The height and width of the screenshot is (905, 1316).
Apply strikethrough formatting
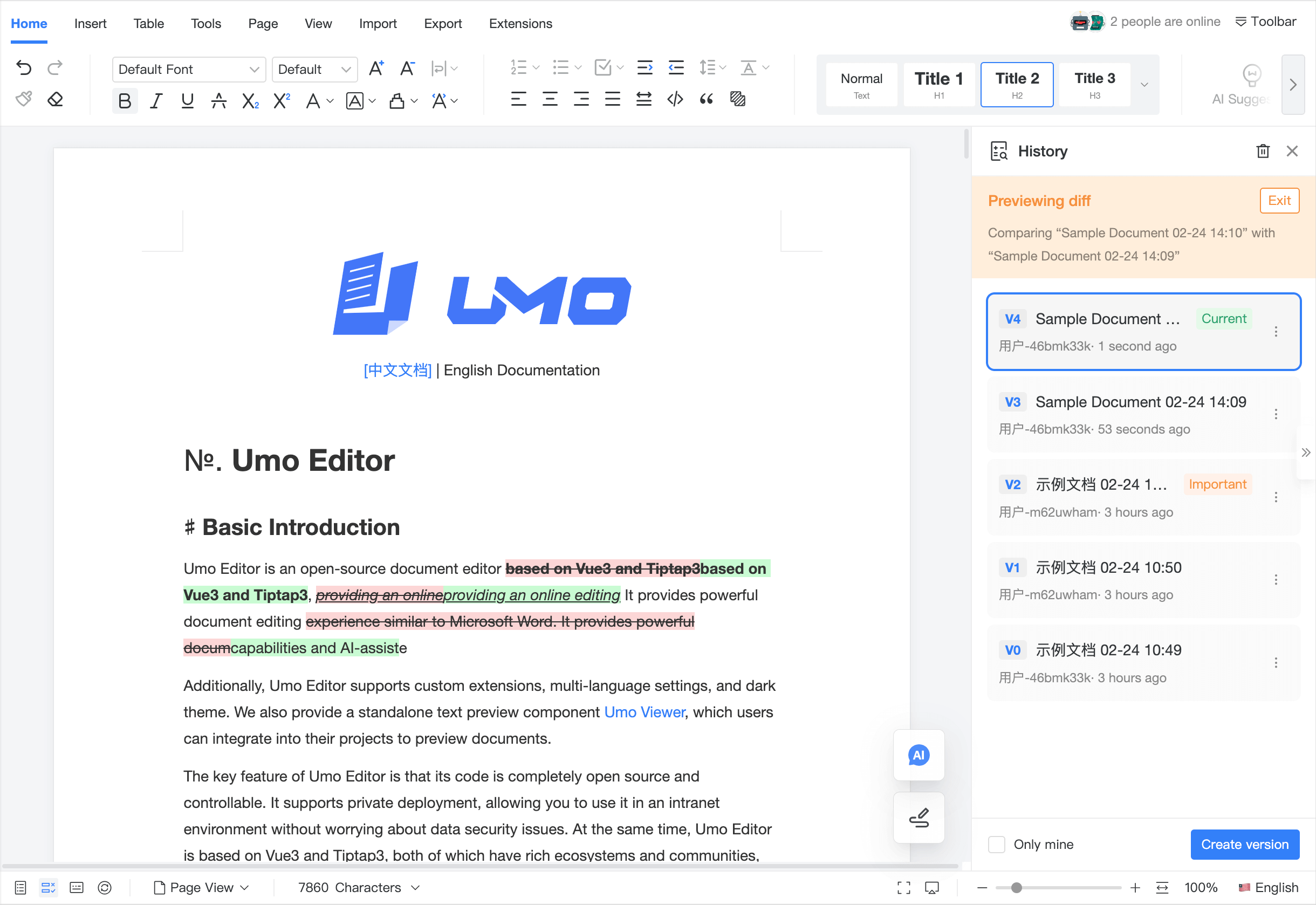[x=219, y=100]
